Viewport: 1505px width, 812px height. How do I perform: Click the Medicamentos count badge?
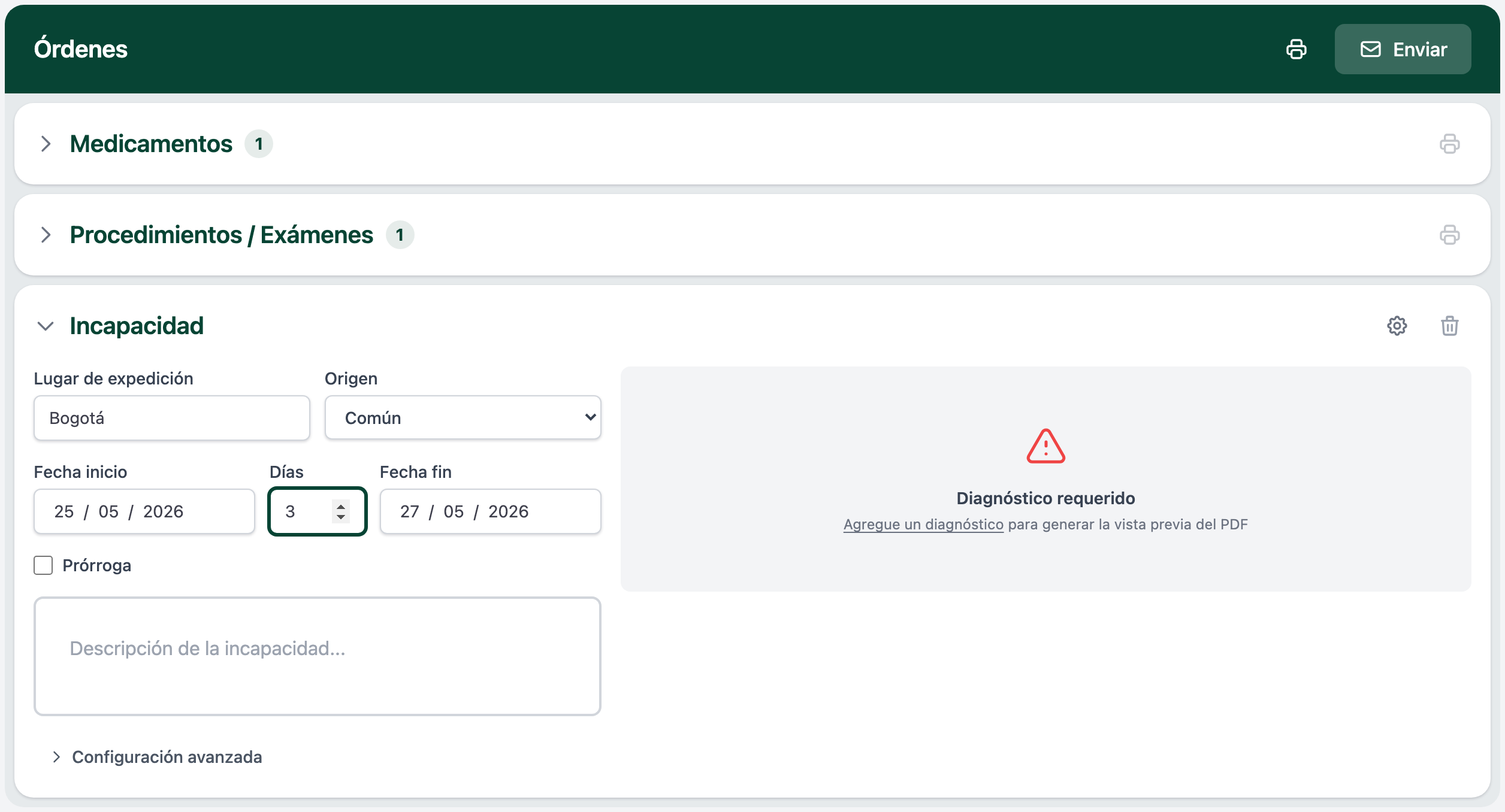[259, 144]
